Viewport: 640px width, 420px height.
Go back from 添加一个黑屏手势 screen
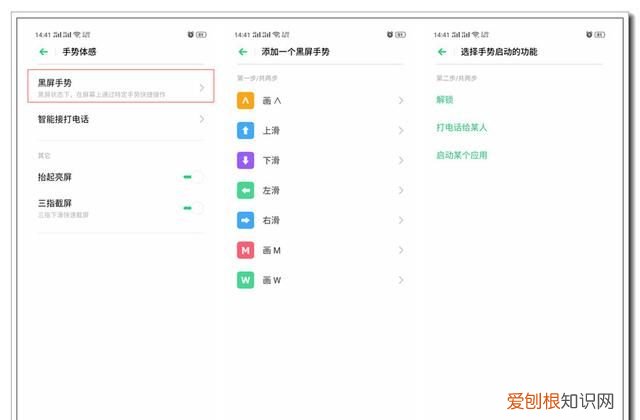tap(243, 51)
